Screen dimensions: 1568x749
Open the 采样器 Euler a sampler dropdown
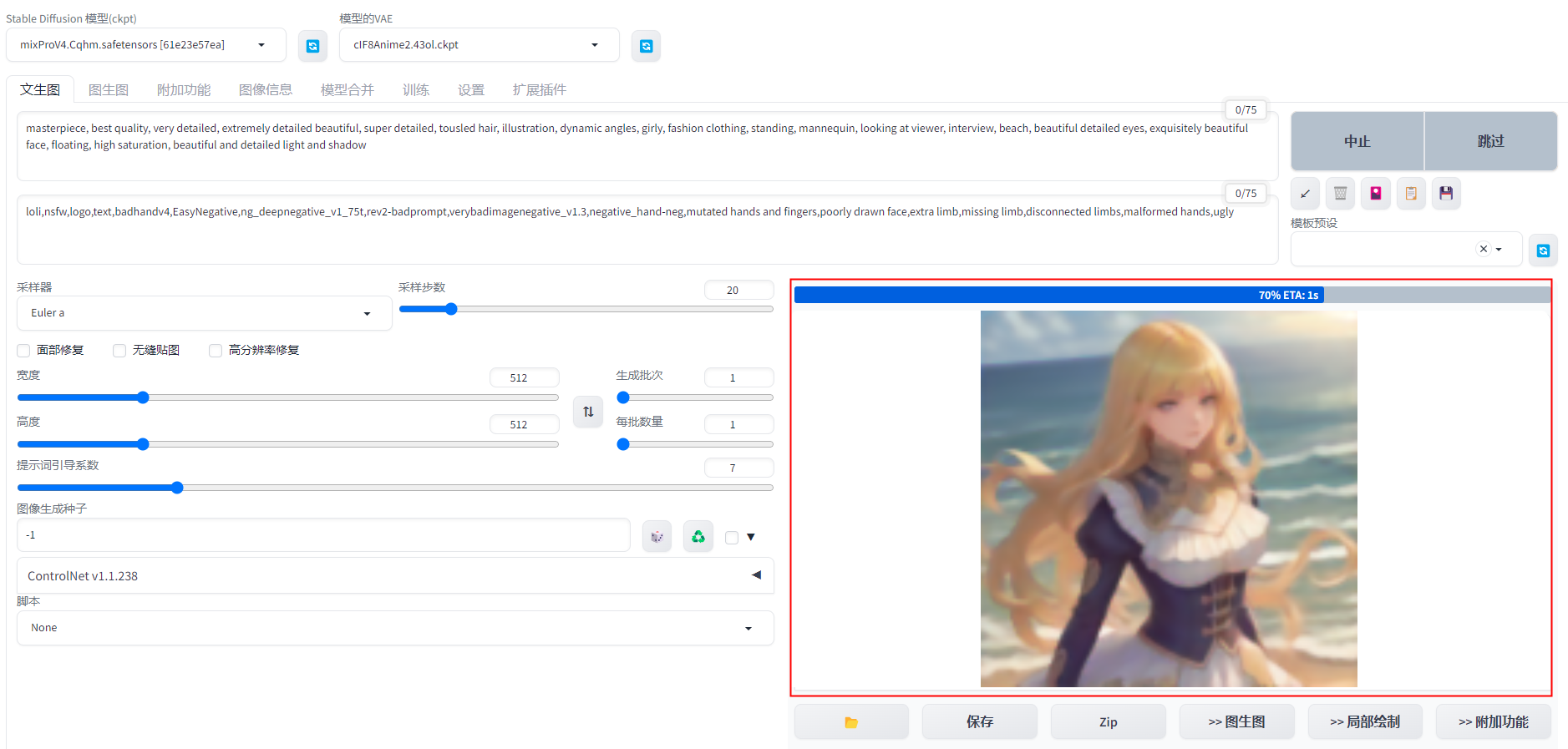204,313
